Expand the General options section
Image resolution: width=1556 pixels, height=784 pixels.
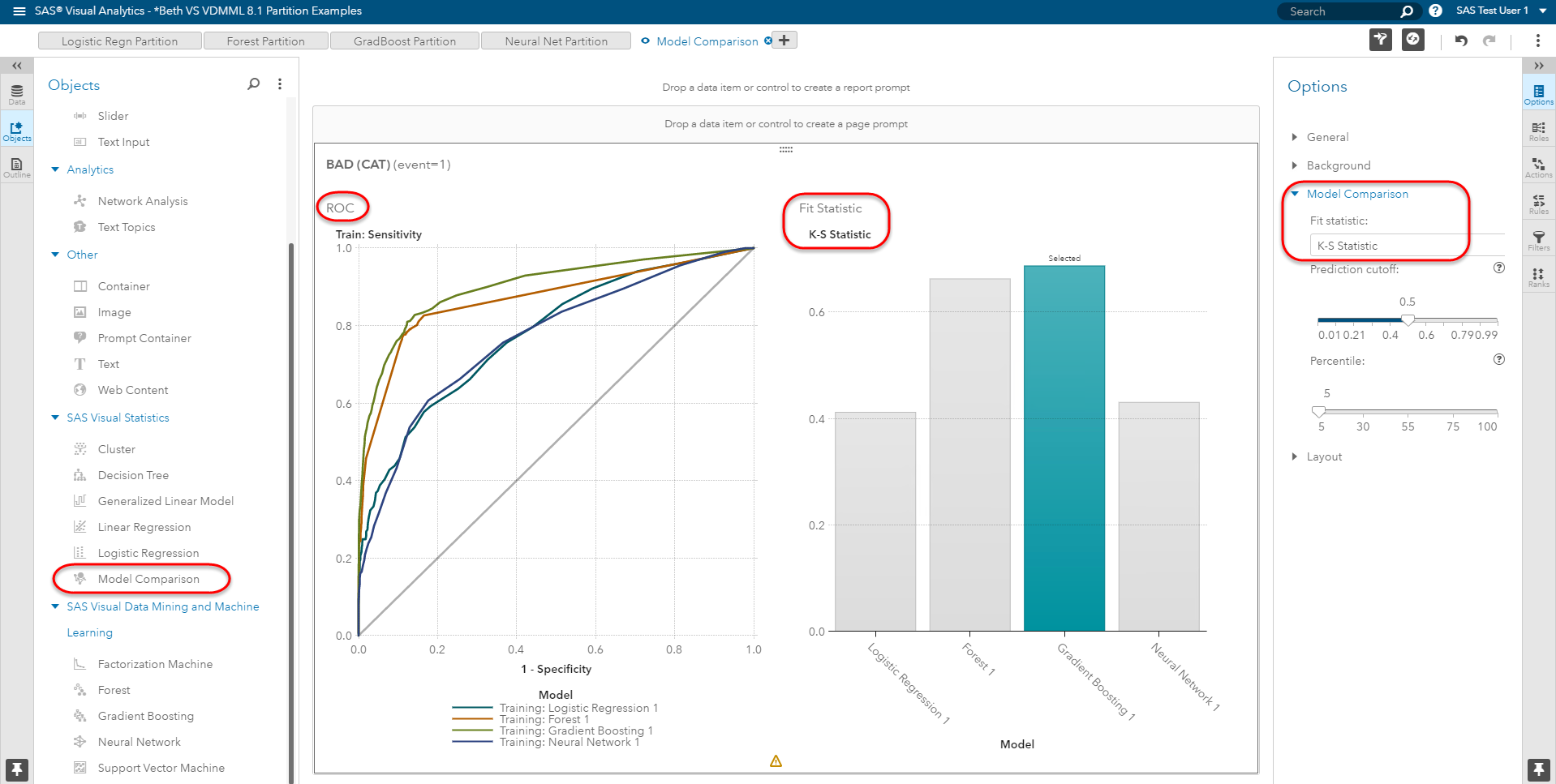point(1327,136)
